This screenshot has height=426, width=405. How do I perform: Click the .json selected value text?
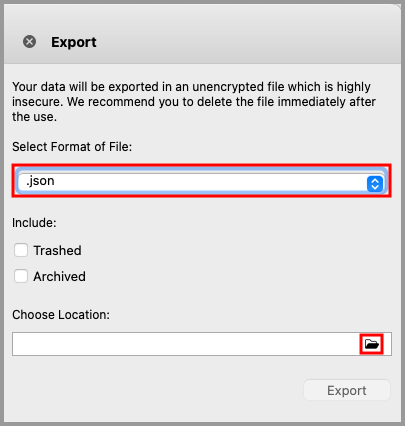40,181
